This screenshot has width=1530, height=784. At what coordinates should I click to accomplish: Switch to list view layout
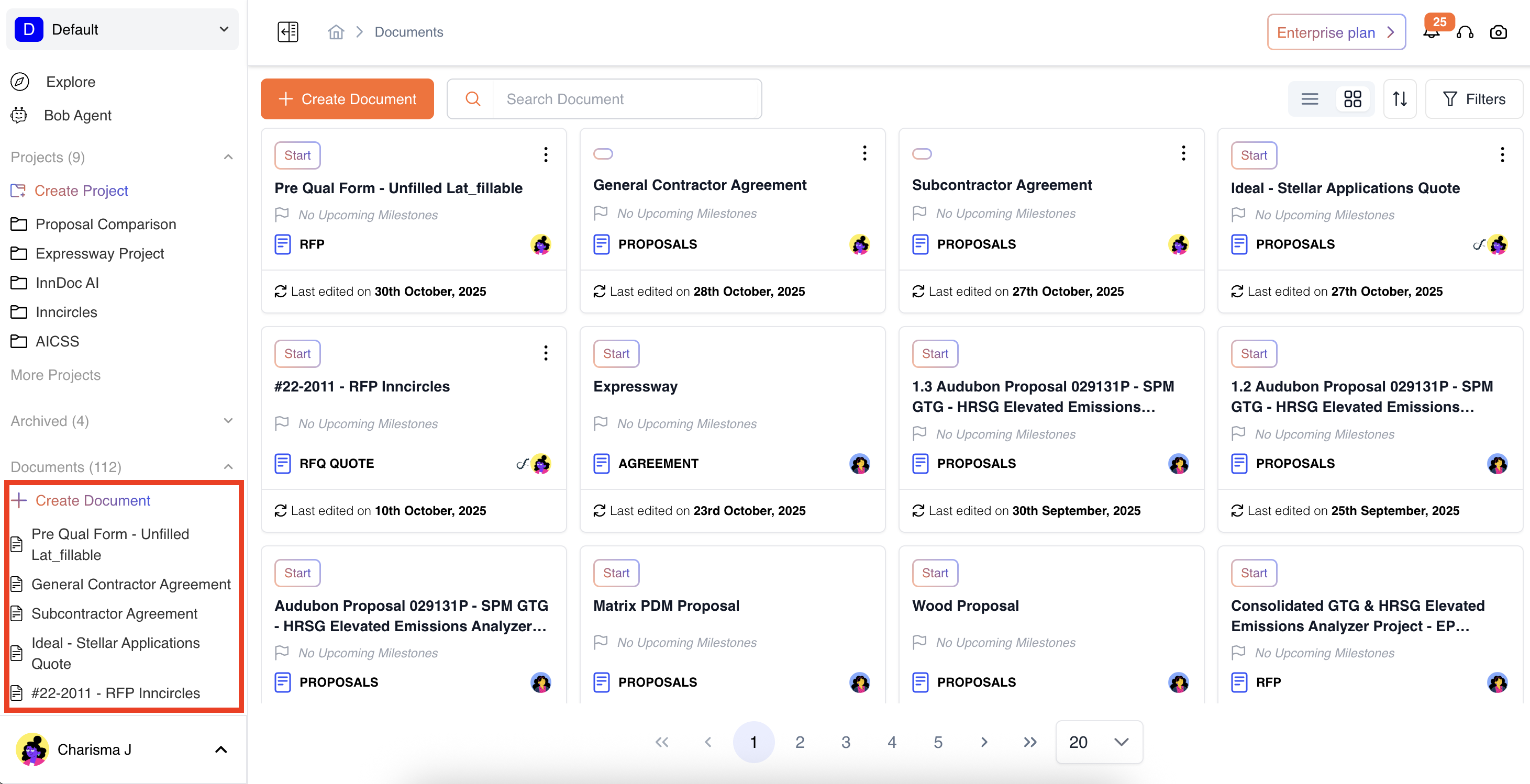coord(1310,99)
